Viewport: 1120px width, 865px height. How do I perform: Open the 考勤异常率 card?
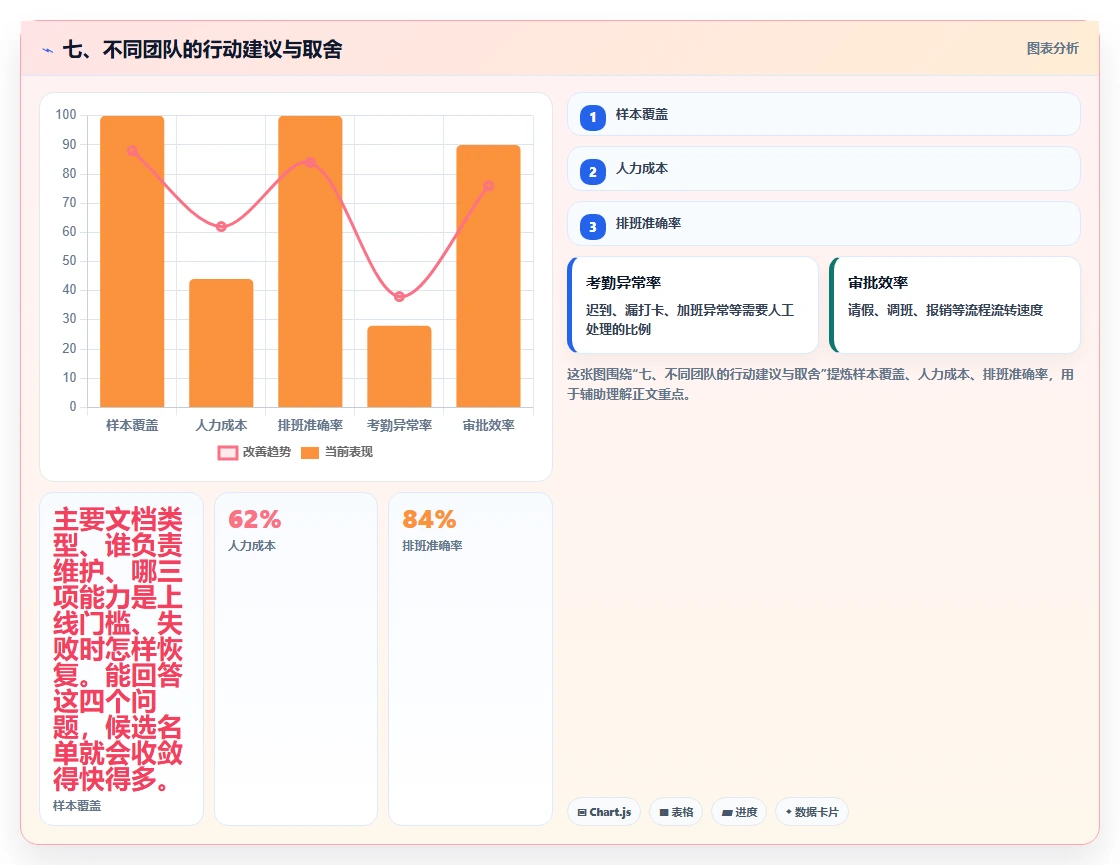(692, 305)
